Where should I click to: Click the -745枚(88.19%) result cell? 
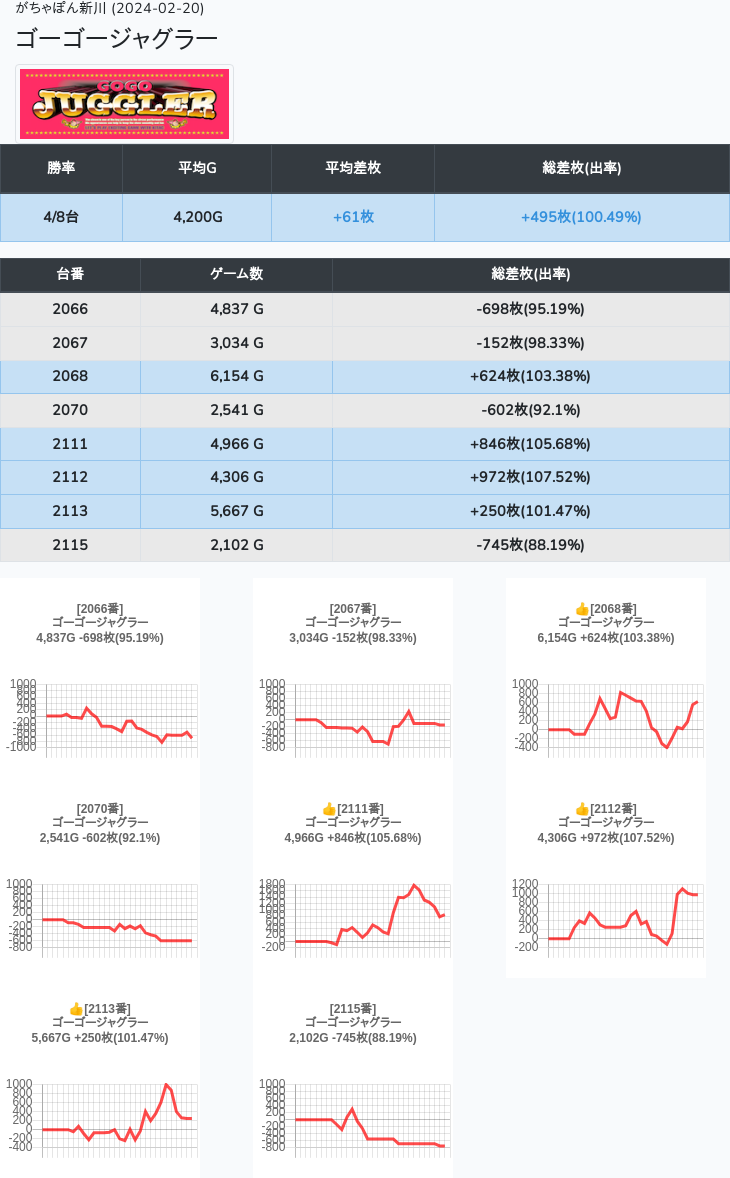coord(530,545)
